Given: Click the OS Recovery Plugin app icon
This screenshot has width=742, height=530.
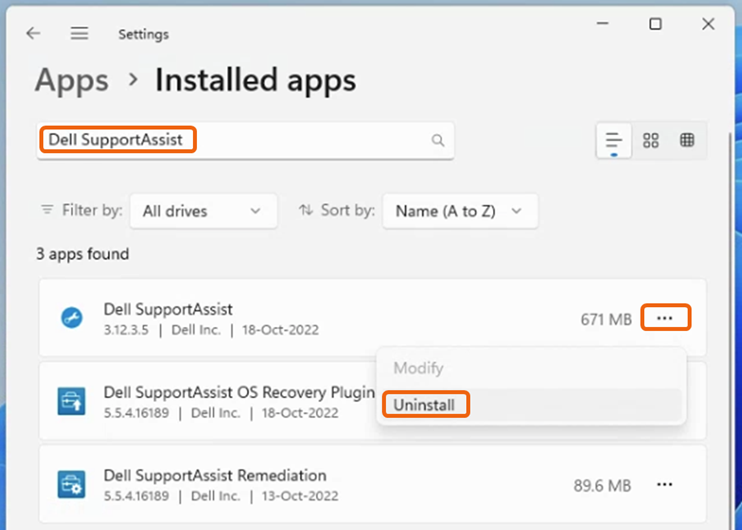Looking at the screenshot, I should pos(71,401).
